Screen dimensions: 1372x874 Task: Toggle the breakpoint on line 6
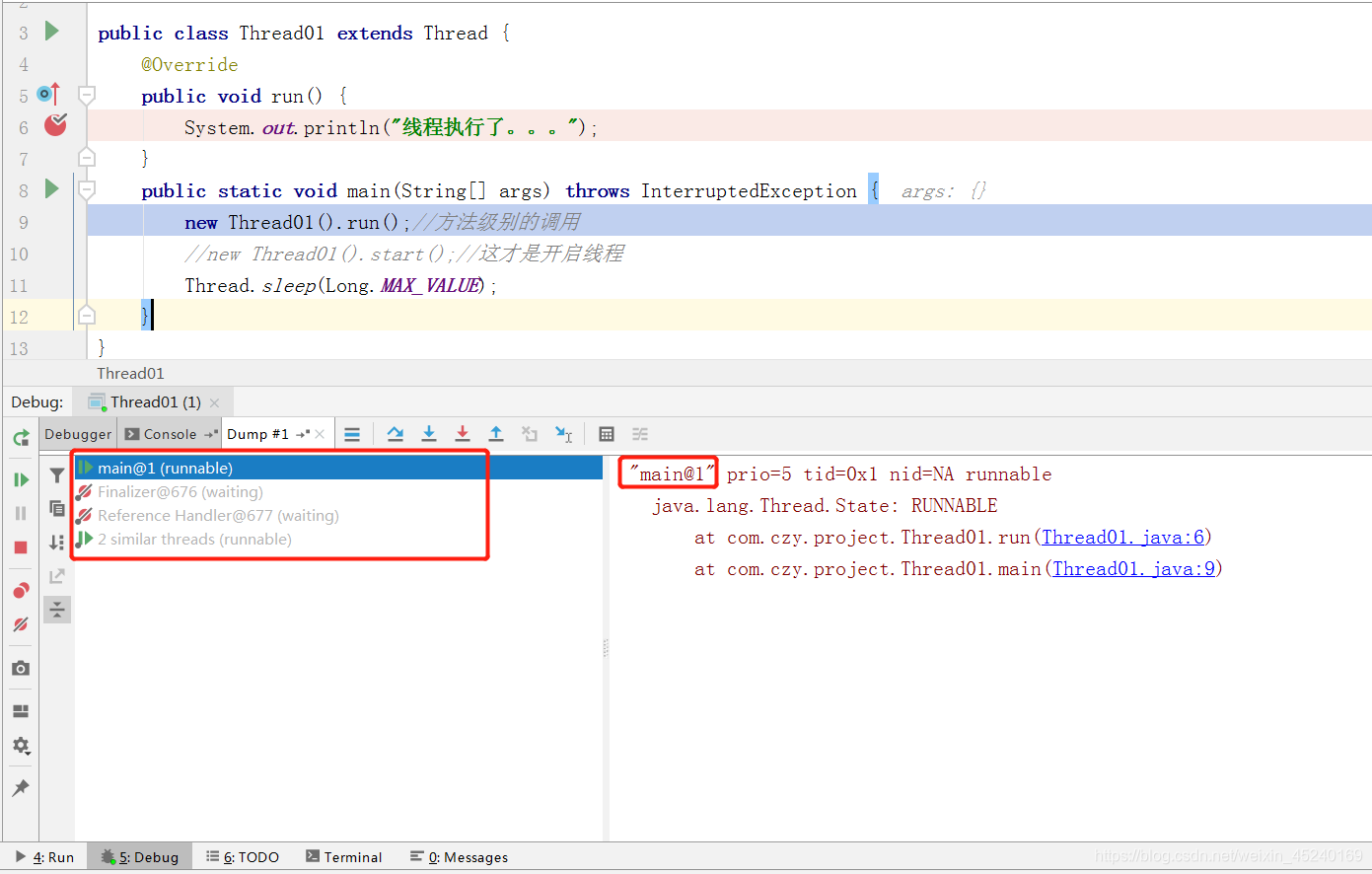click(55, 125)
